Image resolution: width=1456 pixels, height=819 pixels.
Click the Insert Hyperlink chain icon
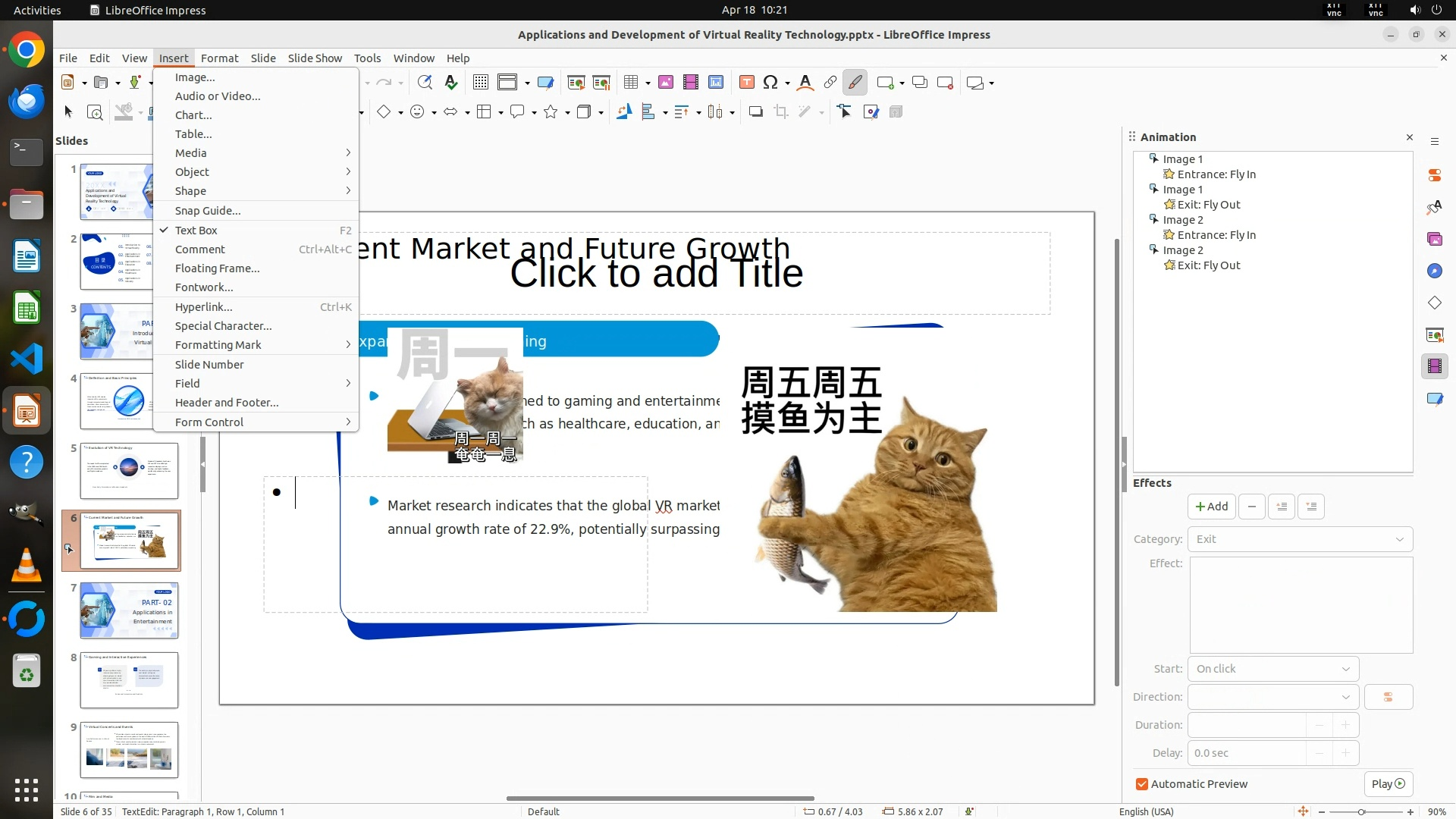pos(830,83)
